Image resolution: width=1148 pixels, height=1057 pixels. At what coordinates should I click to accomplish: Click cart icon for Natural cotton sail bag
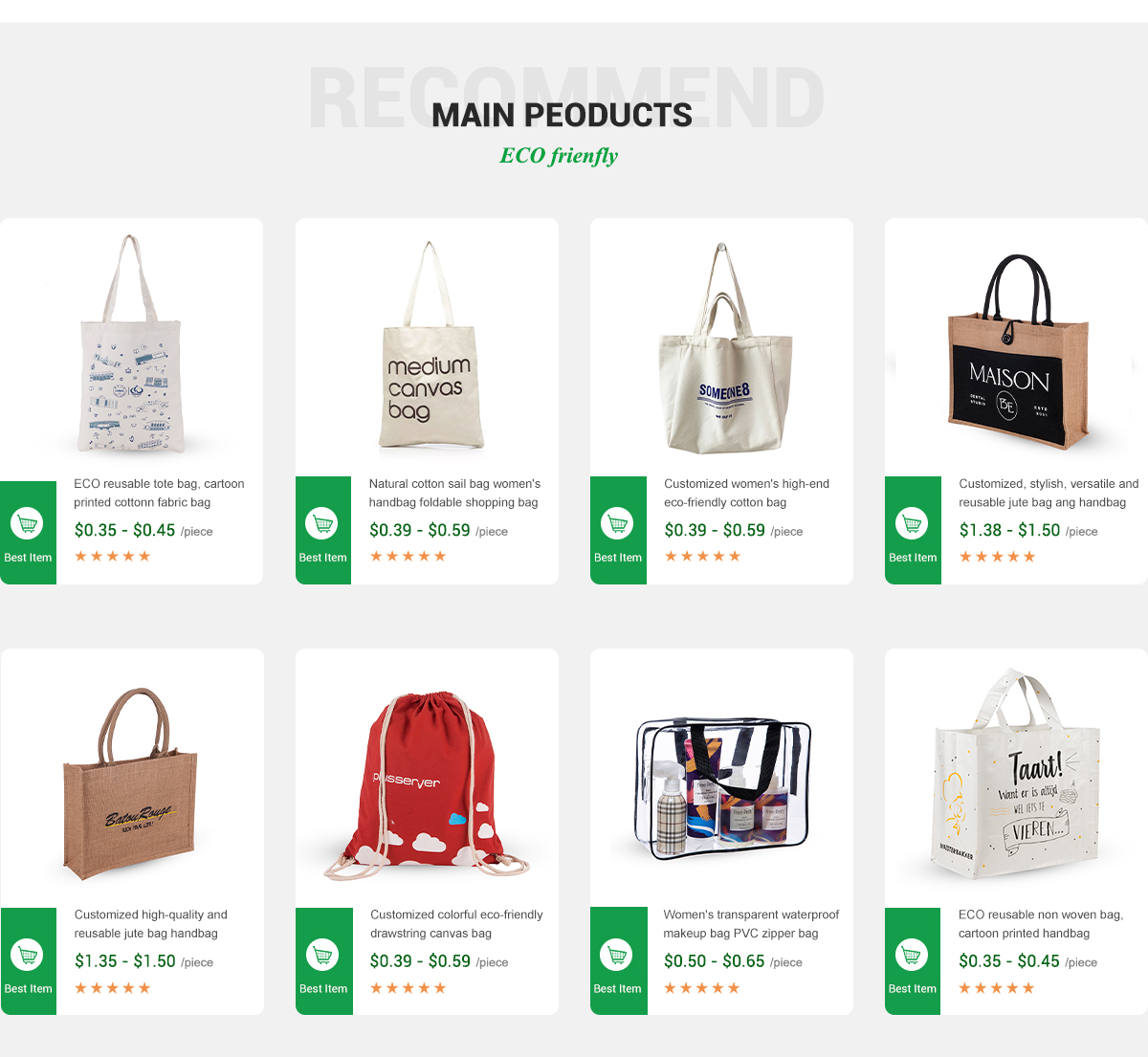click(322, 523)
